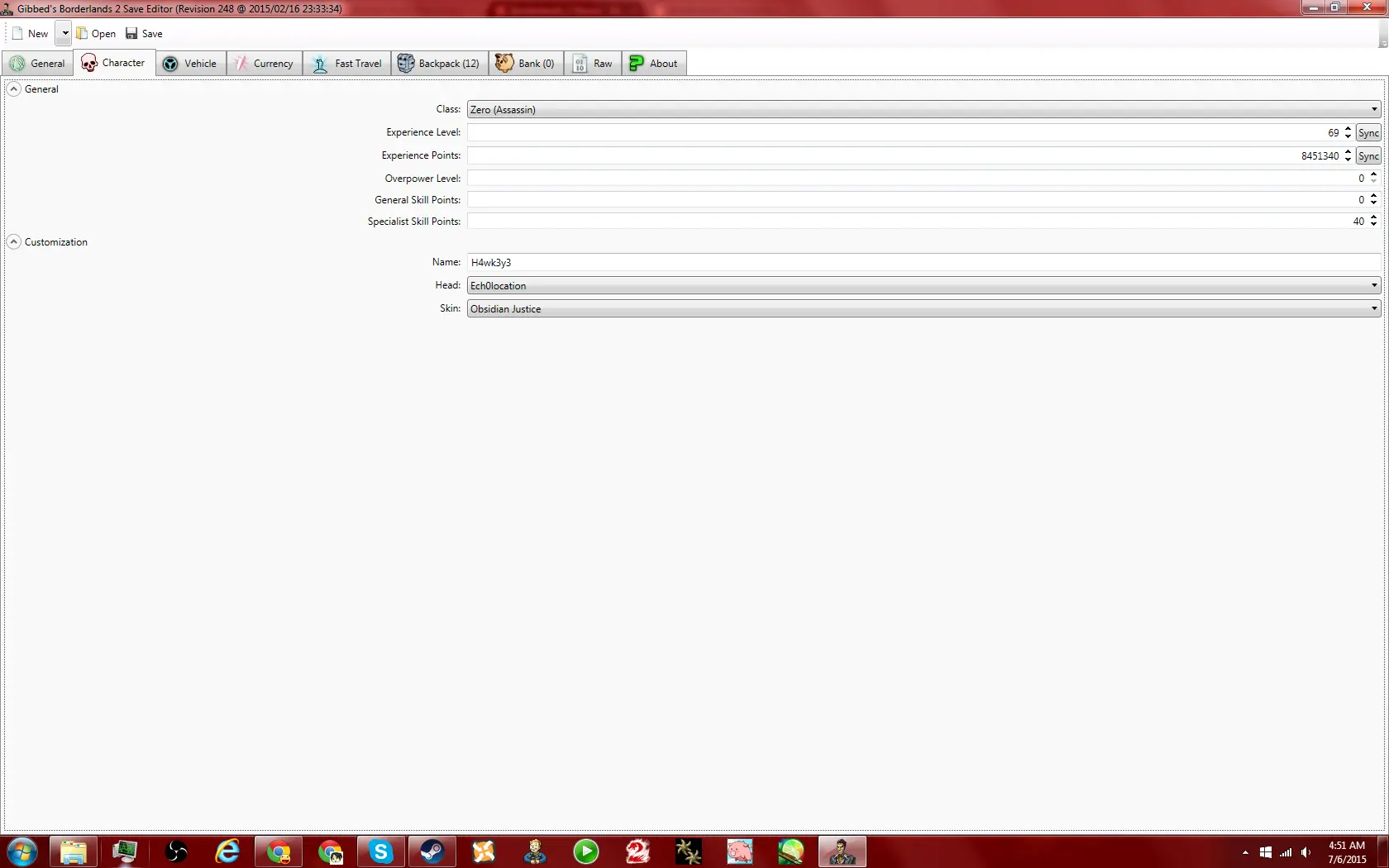Click Sync button beside Experience Points
1389x868 pixels.
[1368, 156]
